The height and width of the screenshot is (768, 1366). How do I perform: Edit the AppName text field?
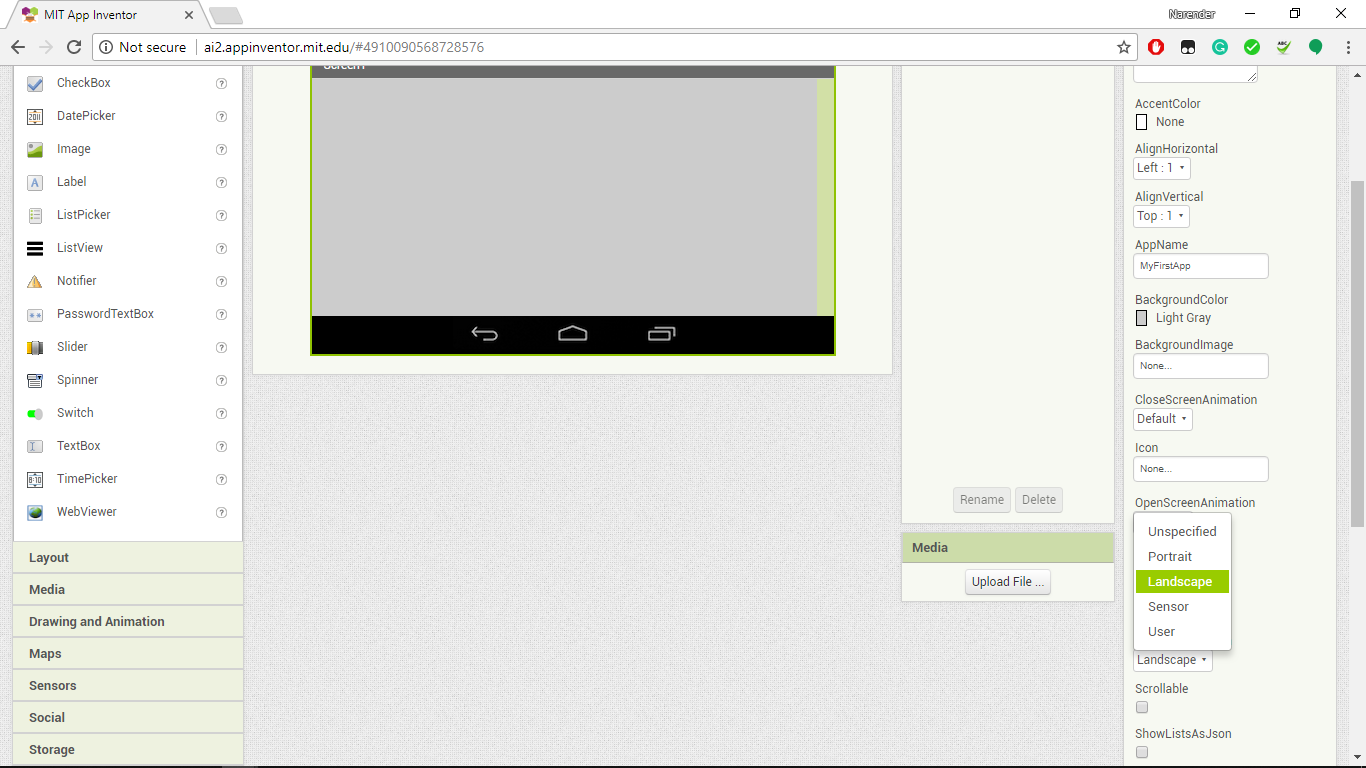(x=1201, y=266)
